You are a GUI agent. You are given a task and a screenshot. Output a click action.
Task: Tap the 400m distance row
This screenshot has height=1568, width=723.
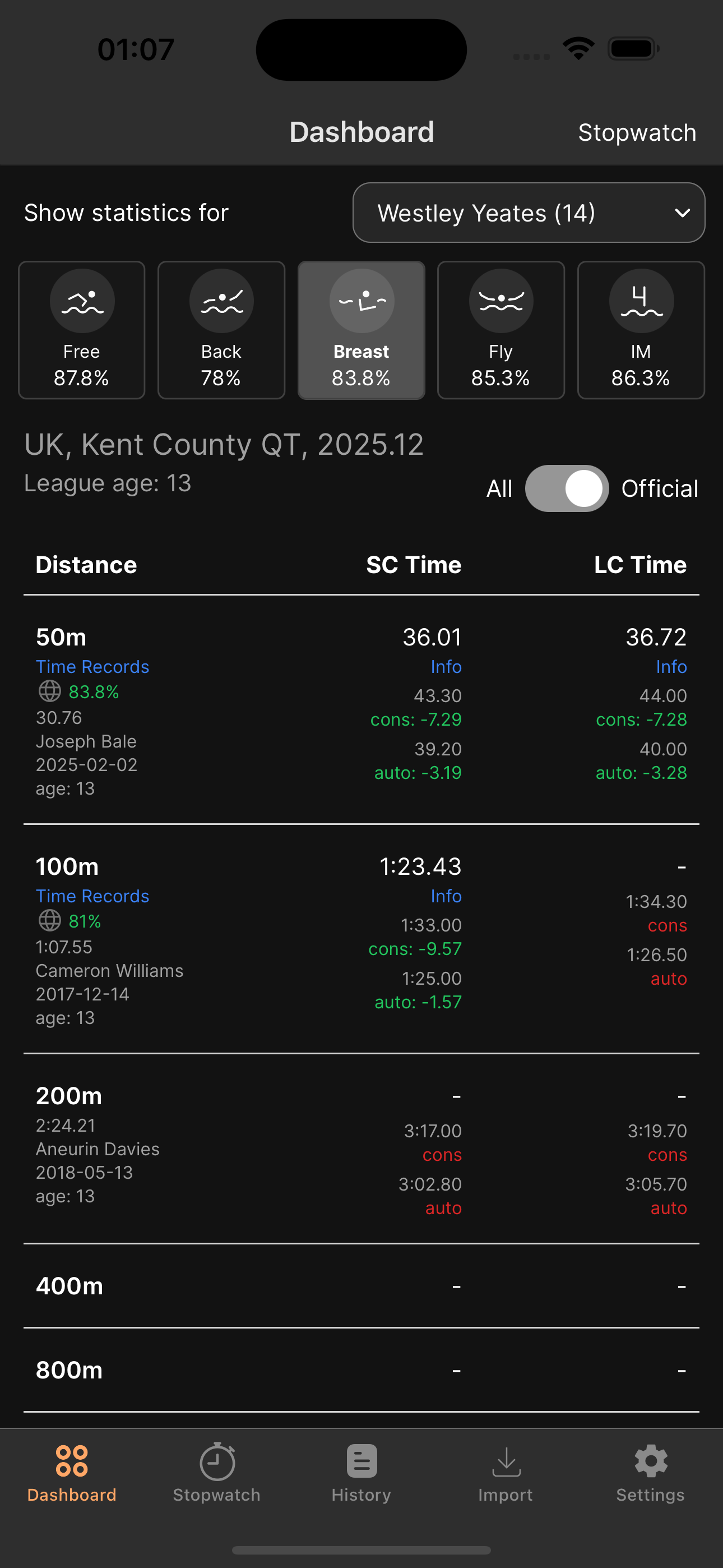[361, 1285]
